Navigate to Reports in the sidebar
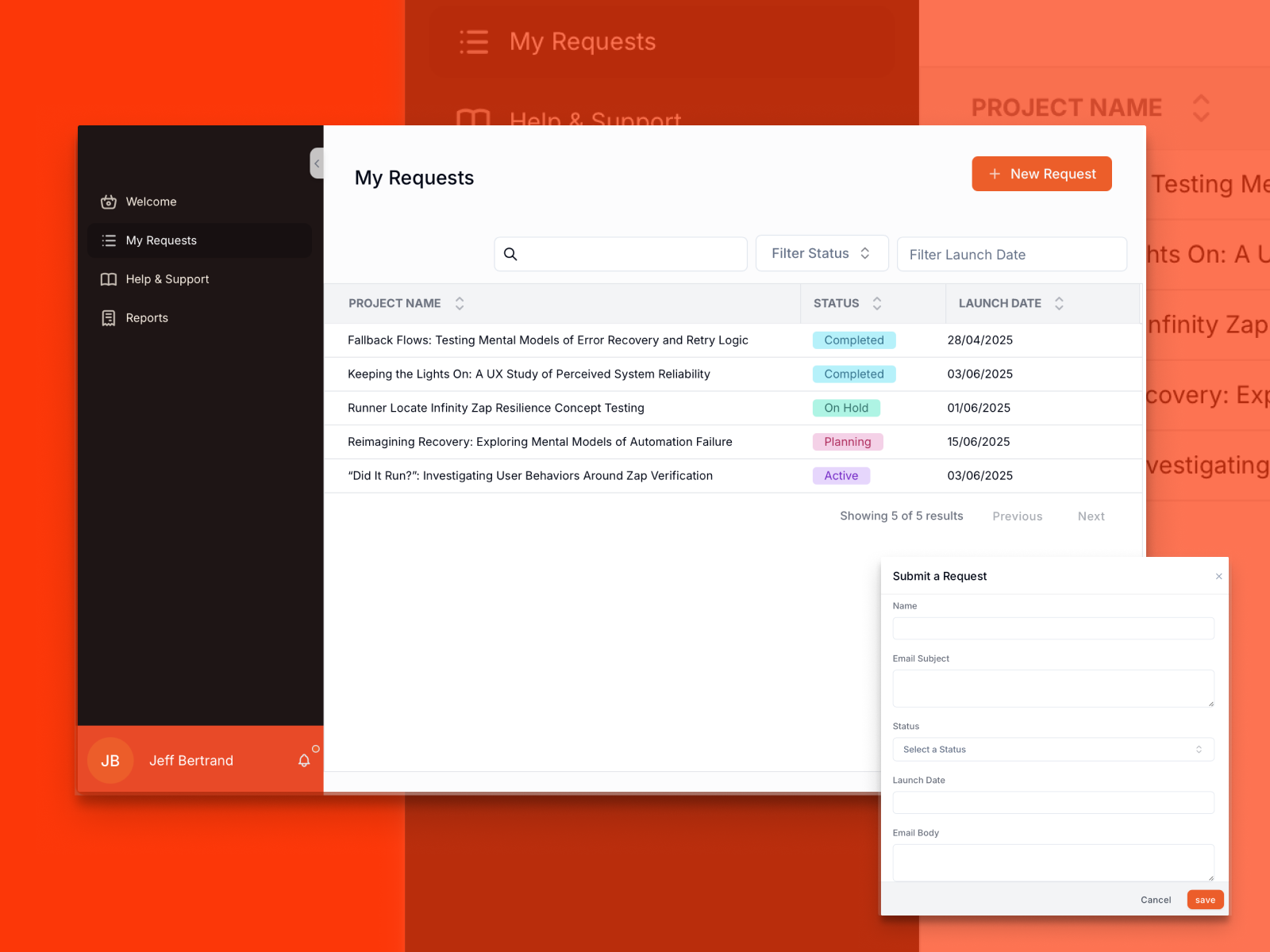The height and width of the screenshot is (952, 1270). (x=147, y=318)
